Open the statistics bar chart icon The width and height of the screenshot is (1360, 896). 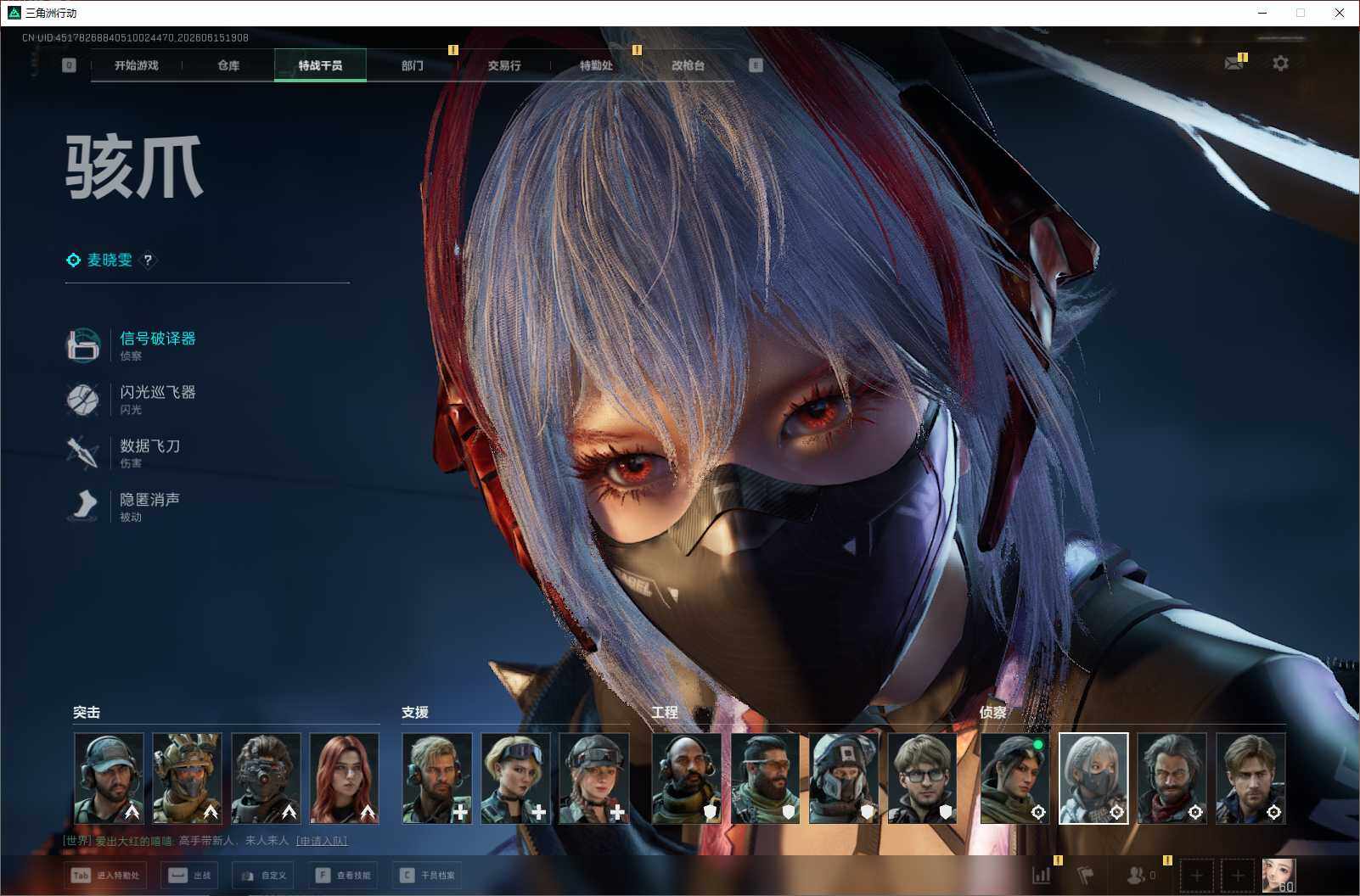pyautogui.click(x=1041, y=875)
